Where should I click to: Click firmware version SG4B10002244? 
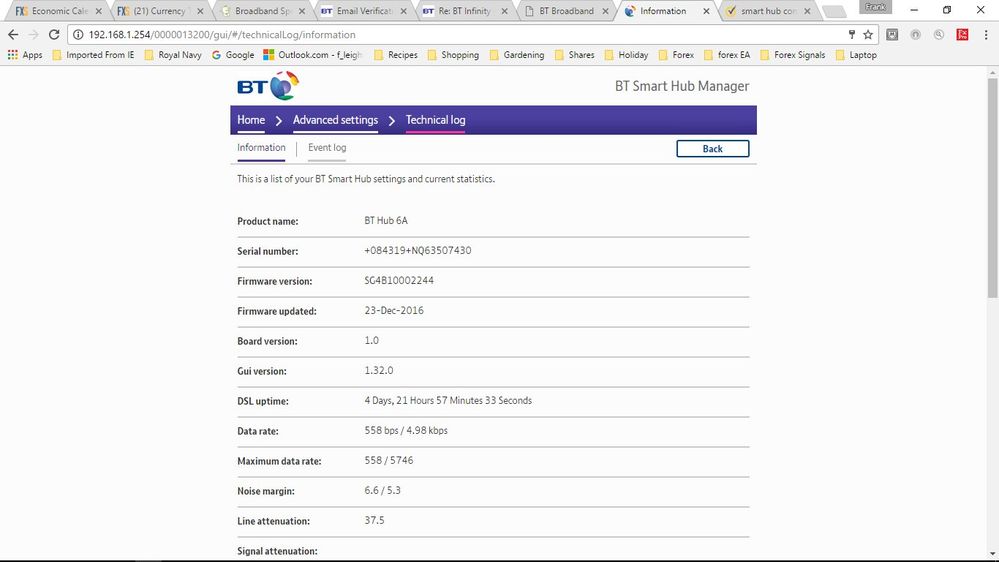399,280
